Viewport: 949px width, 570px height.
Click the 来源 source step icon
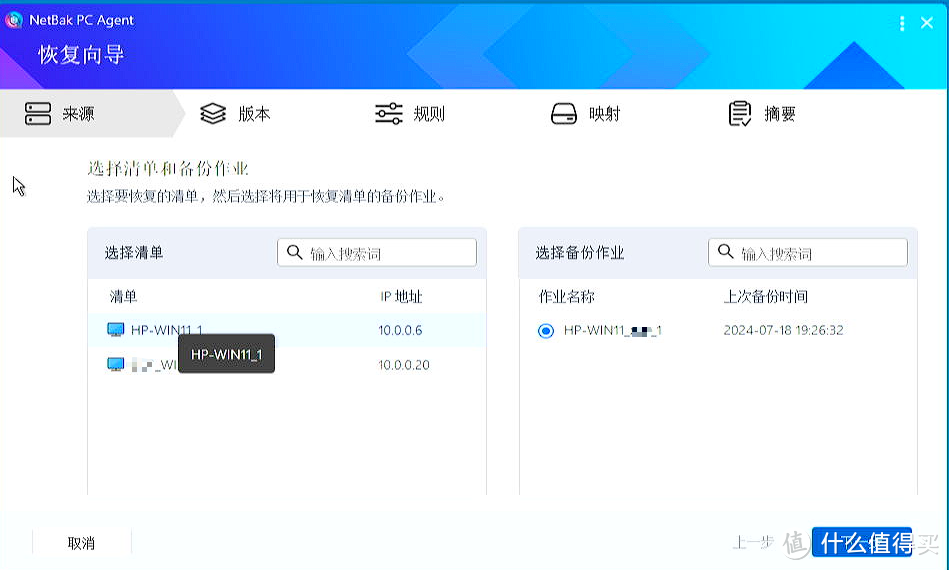tap(38, 114)
